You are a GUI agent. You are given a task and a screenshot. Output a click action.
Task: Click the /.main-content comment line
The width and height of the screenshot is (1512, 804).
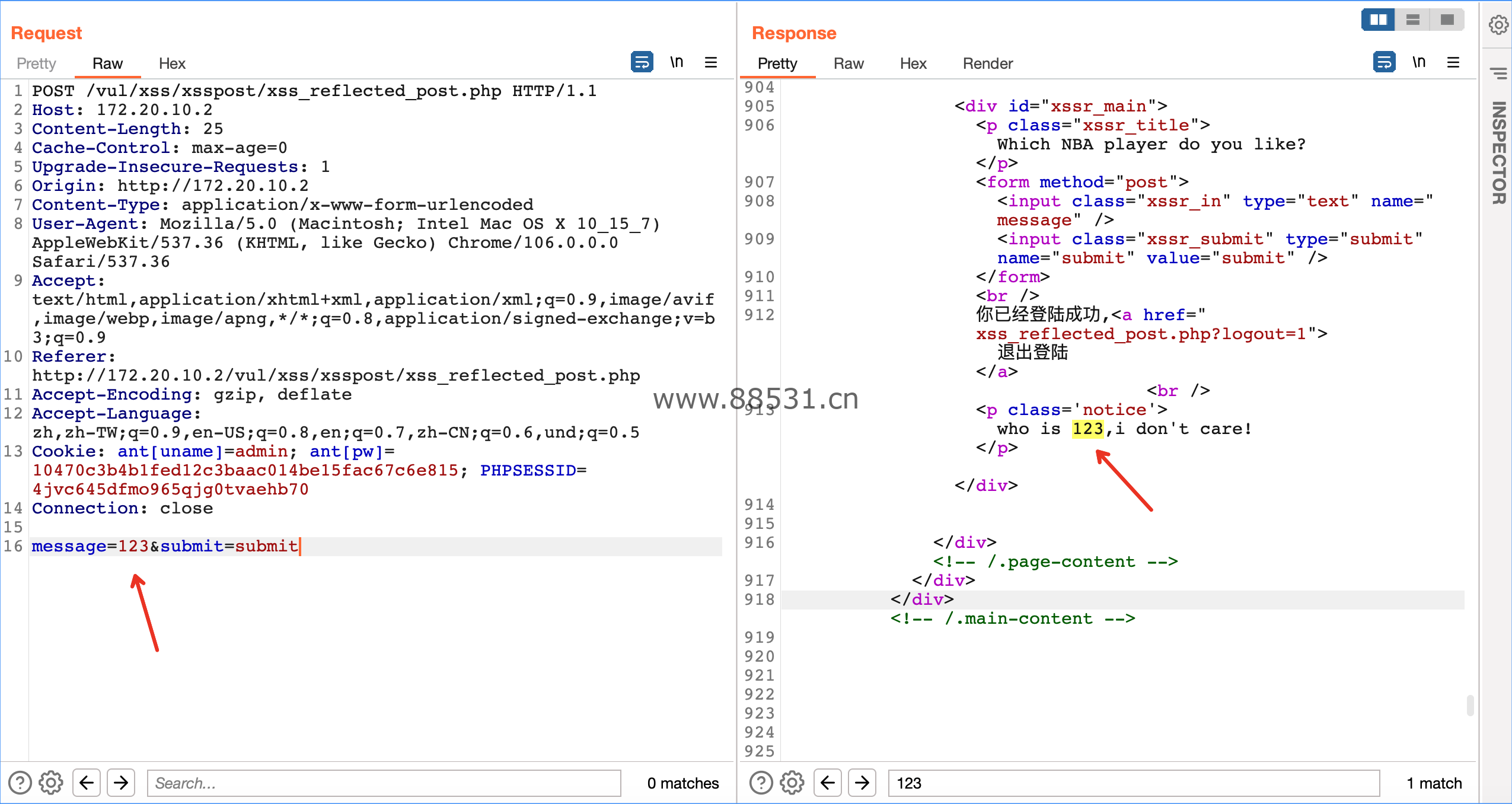click(1013, 618)
